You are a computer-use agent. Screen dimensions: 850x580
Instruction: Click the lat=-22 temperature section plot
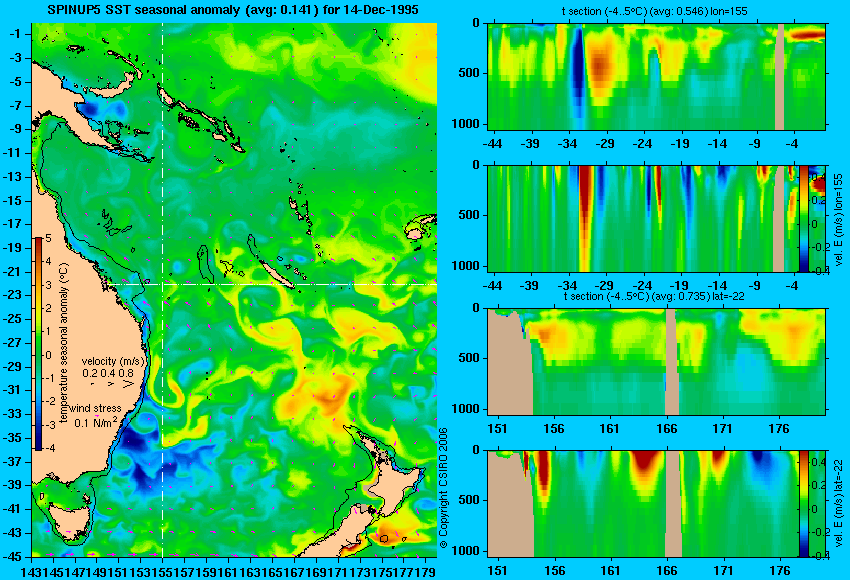[x=656, y=362]
